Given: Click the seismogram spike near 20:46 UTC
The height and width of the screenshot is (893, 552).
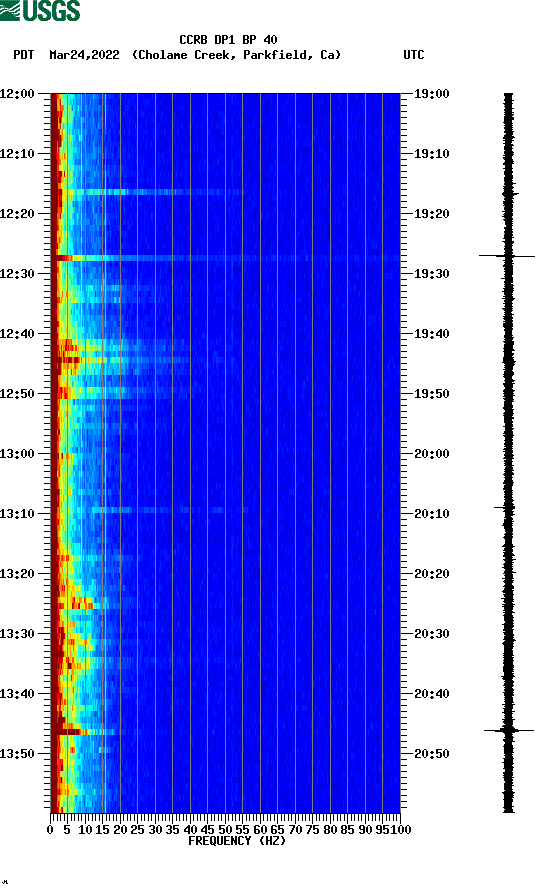Looking at the screenshot, I should coord(509,730).
